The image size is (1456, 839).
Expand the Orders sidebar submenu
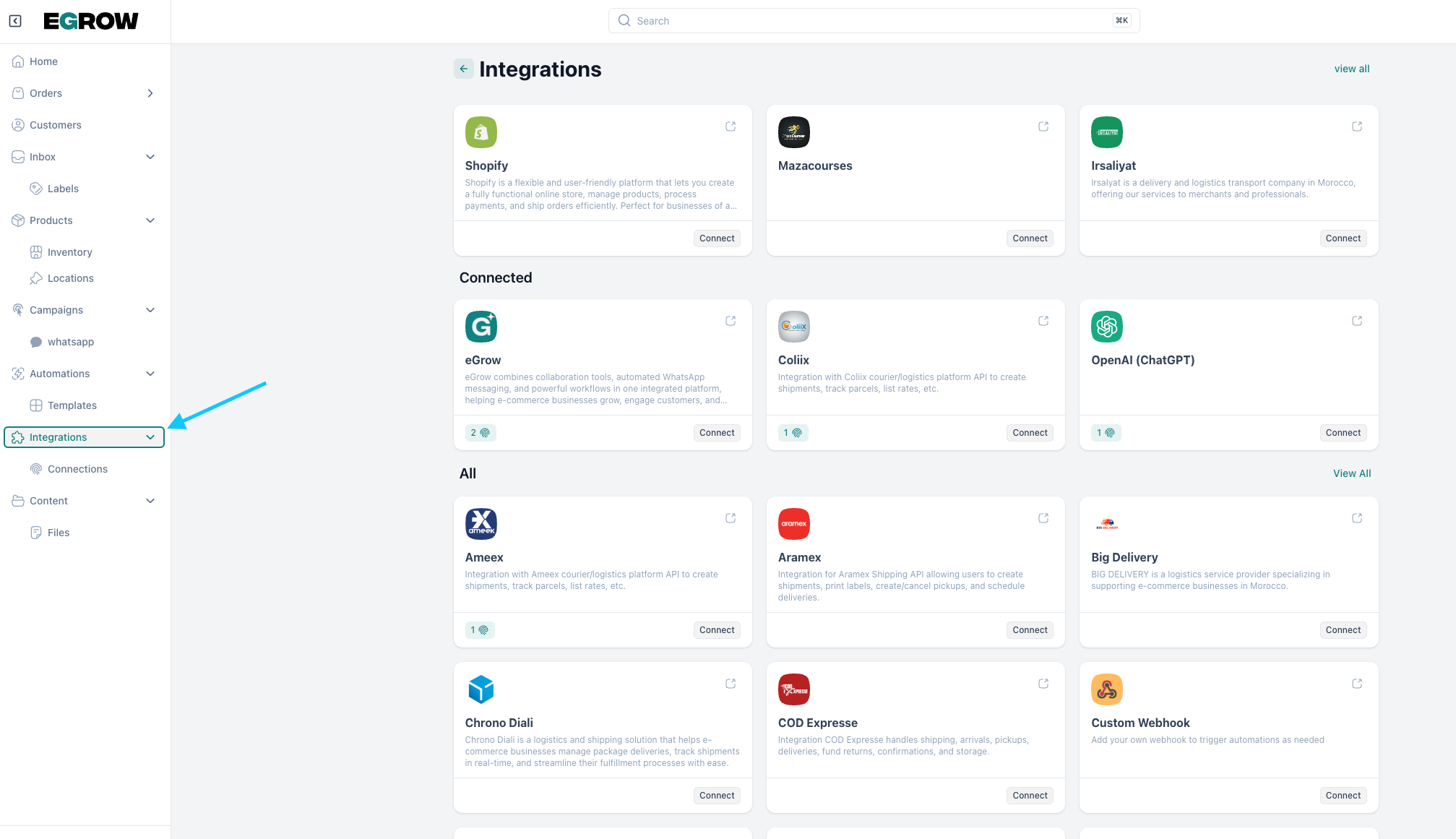click(x=150, y=93)
